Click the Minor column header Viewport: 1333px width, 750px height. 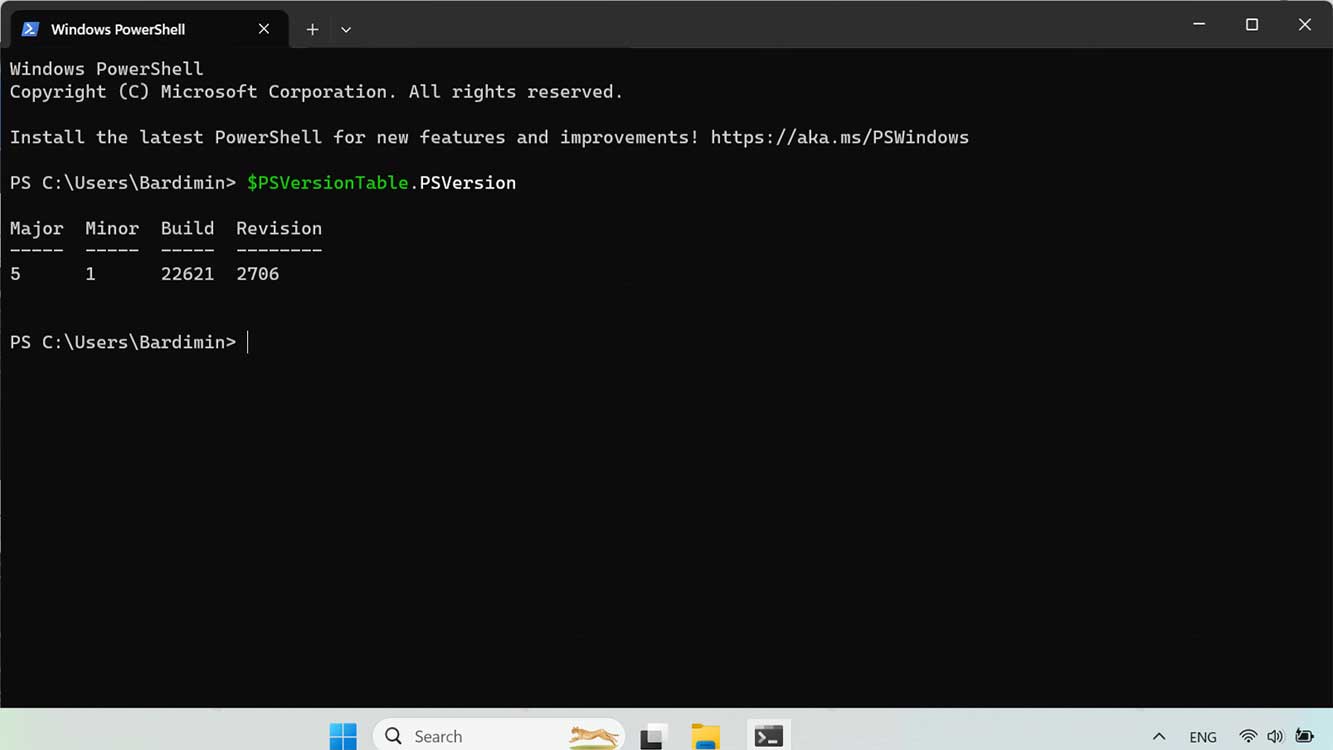coord(112,228)
